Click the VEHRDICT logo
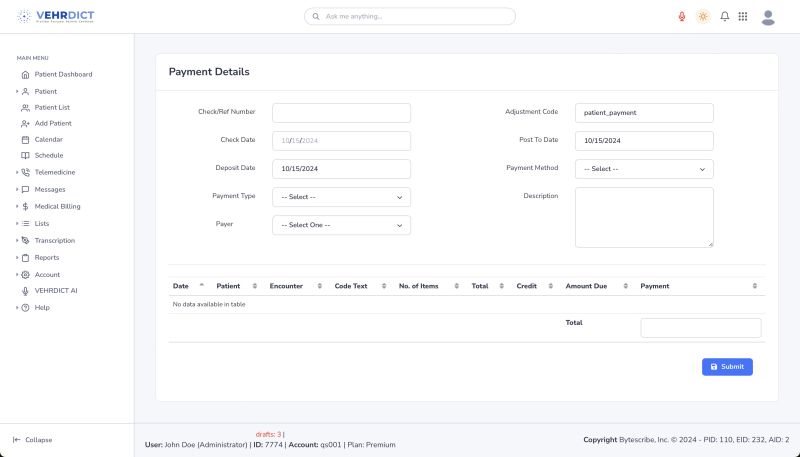 click(56, 16)
